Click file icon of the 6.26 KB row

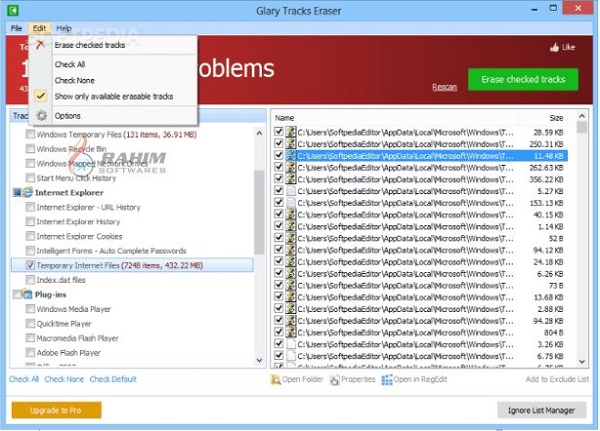click(x=291, y=274)
